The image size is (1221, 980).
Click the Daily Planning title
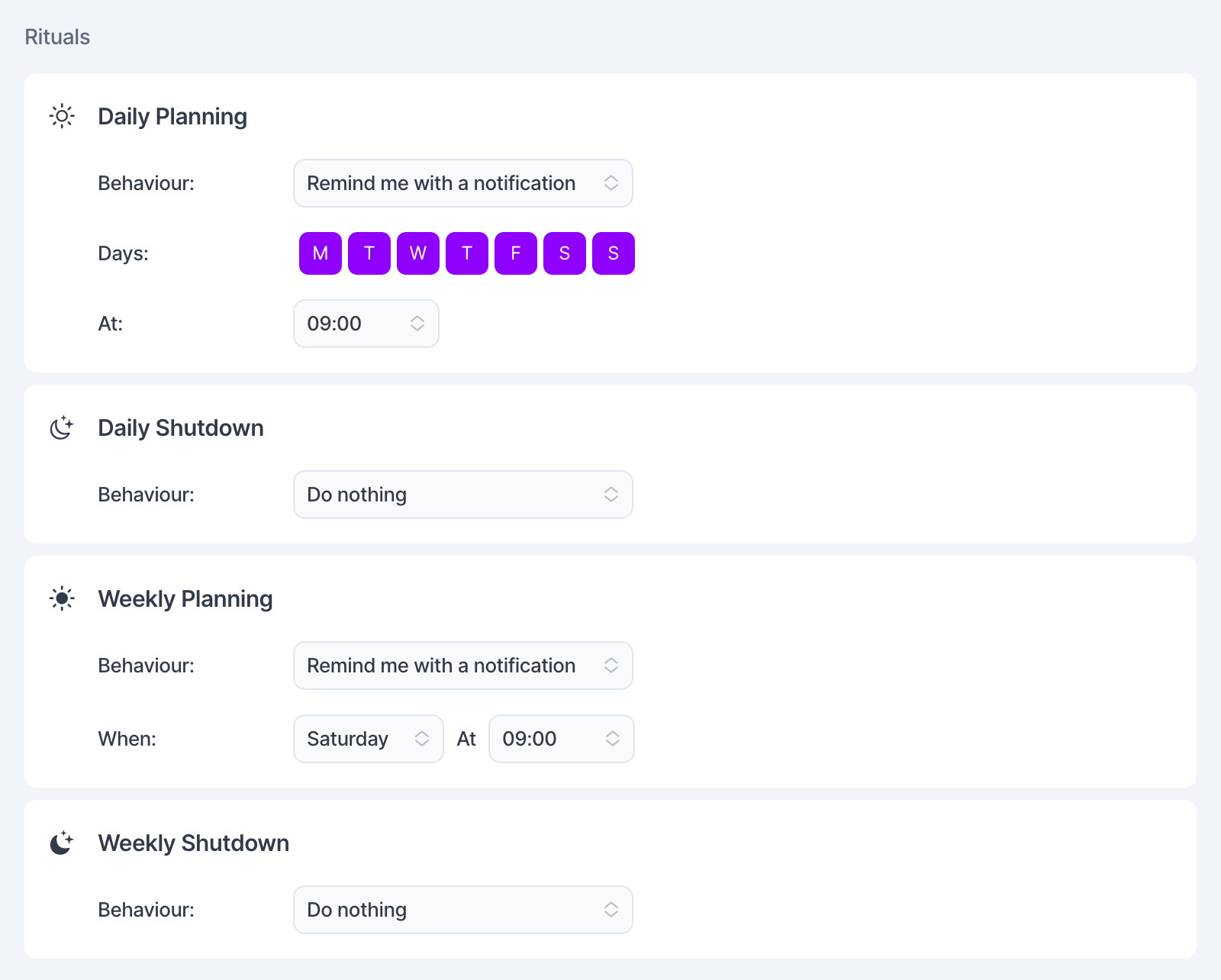pos(172,116)
